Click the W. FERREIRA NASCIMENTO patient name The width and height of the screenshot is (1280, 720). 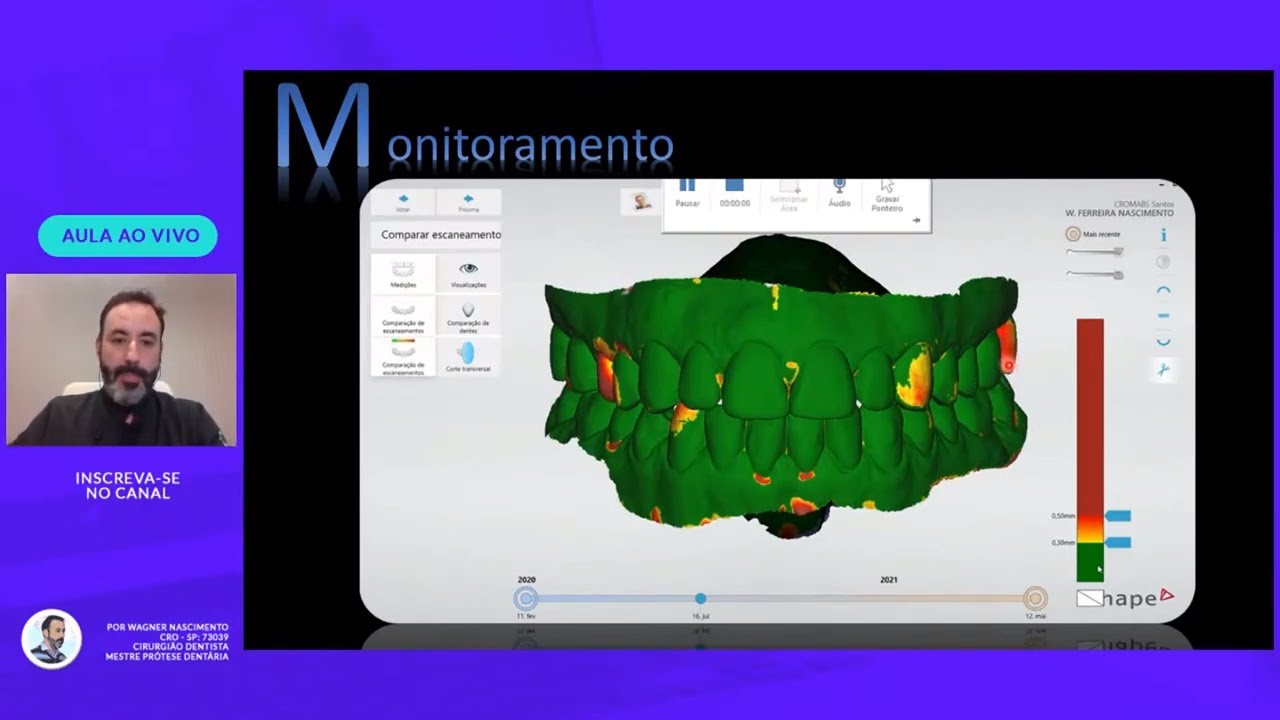point(1120,213)
